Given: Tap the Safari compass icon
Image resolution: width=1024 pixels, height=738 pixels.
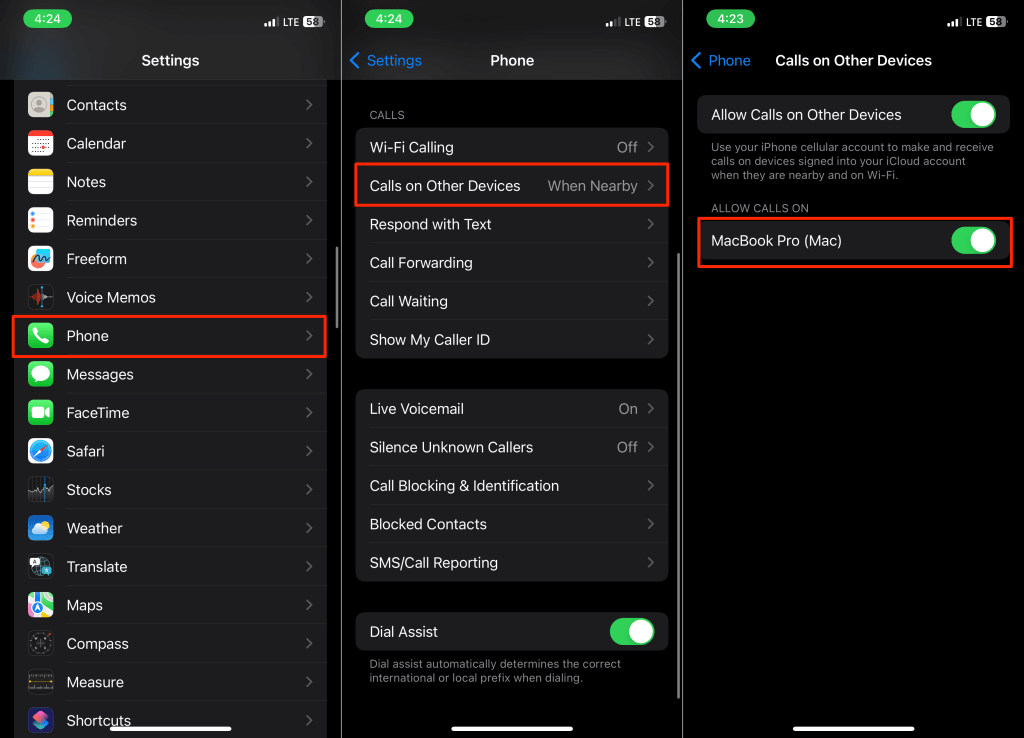Looking at the screenshot, I should coord(40,451).
